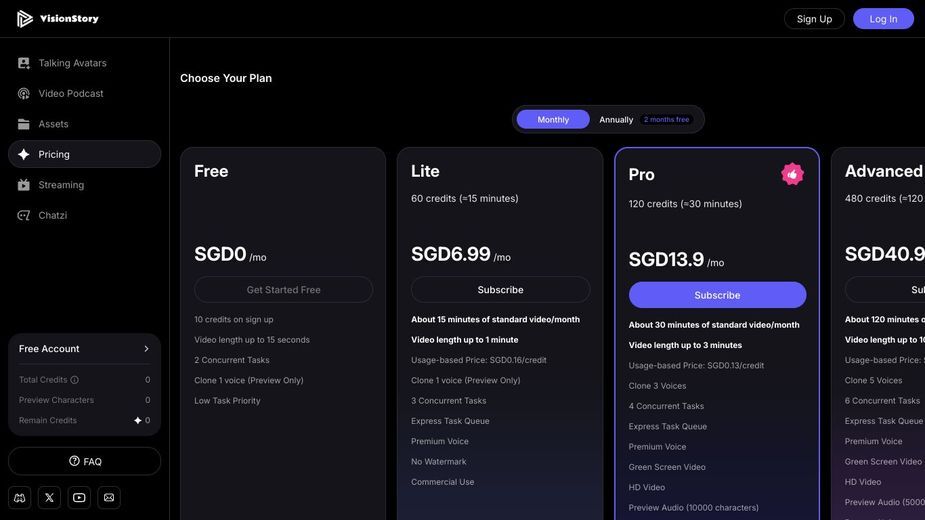The image size is (925, 520).
Task: Open the Discord community icon
Action: [19, 498]
